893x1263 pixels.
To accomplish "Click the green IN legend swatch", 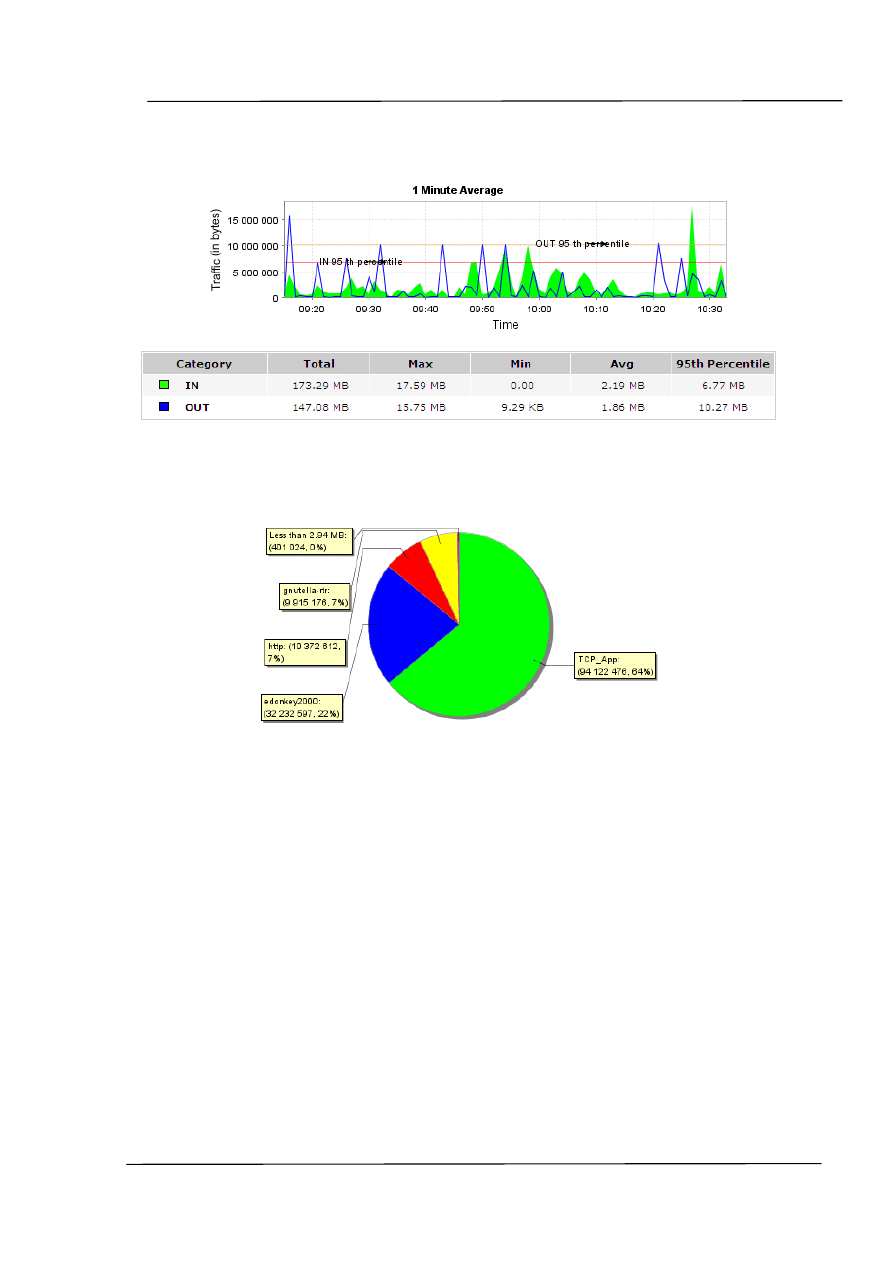I will coord(164,385).
